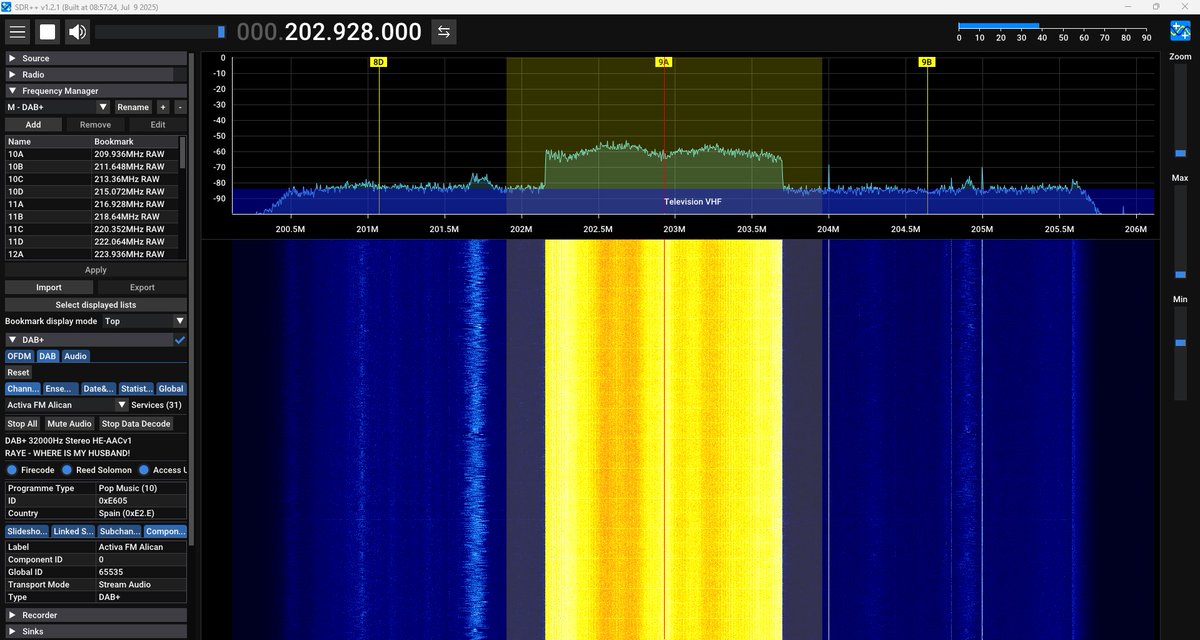The image size is (1200, 640).
Task: Click the tuning mode swap-arrows icon
Action: tap(444, 32)
